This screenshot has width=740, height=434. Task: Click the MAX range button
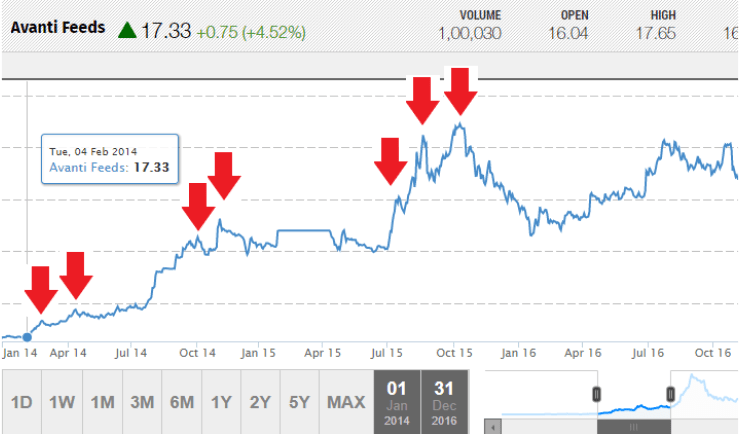point(346,402)
